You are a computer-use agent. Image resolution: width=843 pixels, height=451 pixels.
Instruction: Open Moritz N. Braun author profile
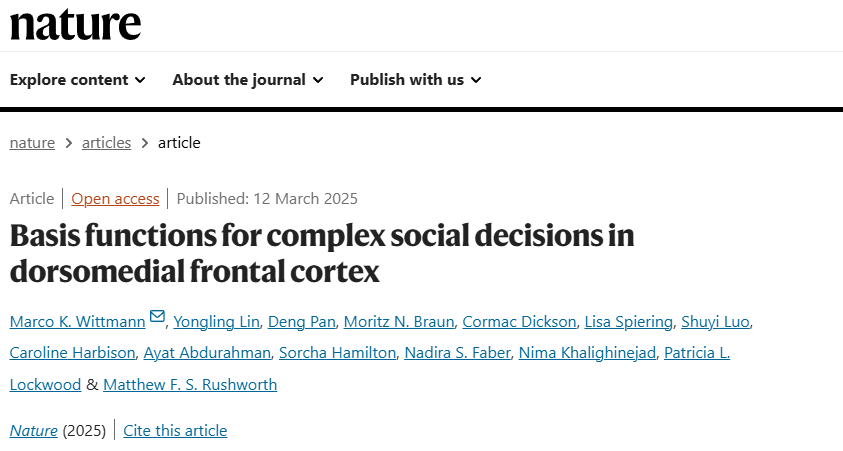click(399, 321)
